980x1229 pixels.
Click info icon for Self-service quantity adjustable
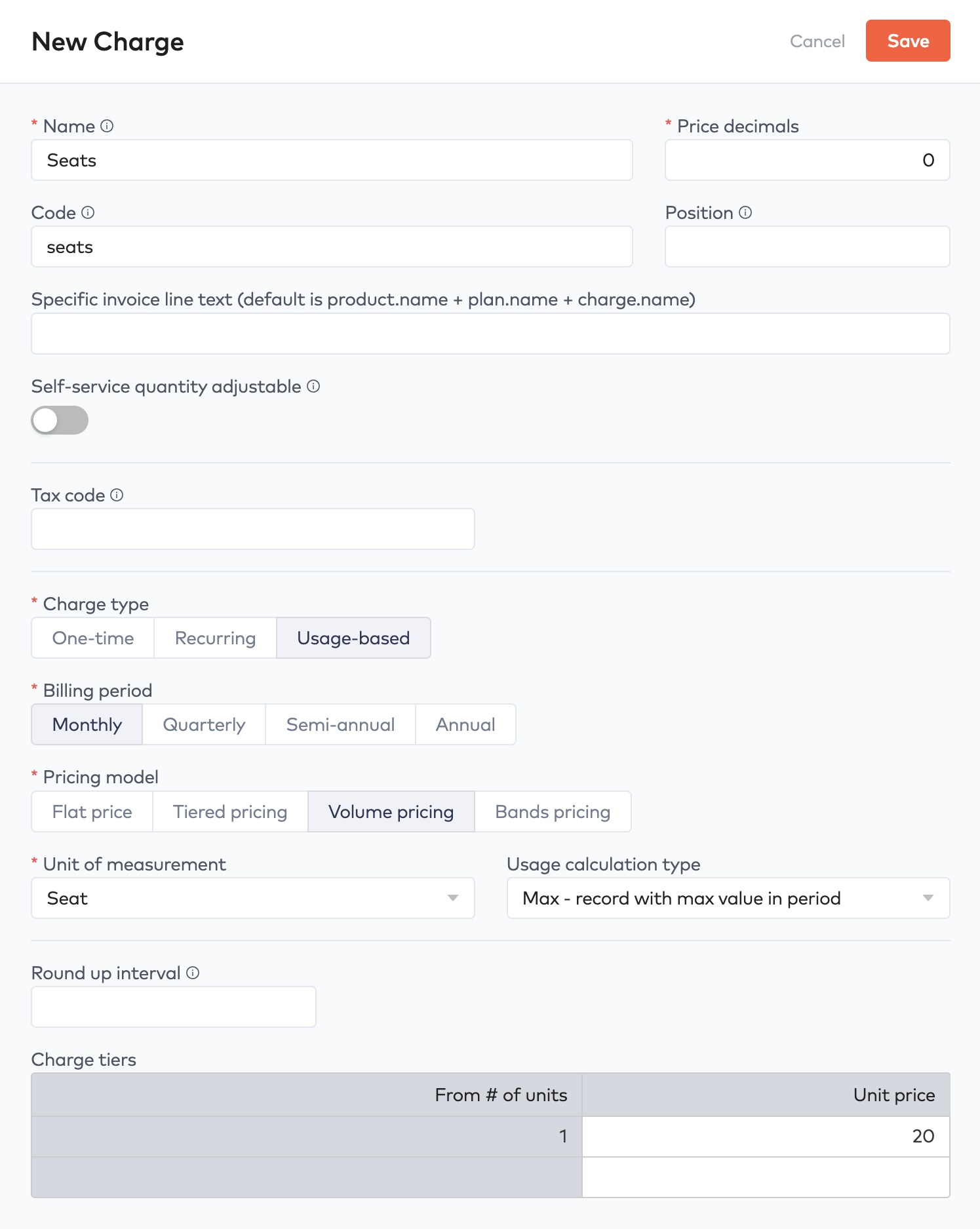click(313, 386)
